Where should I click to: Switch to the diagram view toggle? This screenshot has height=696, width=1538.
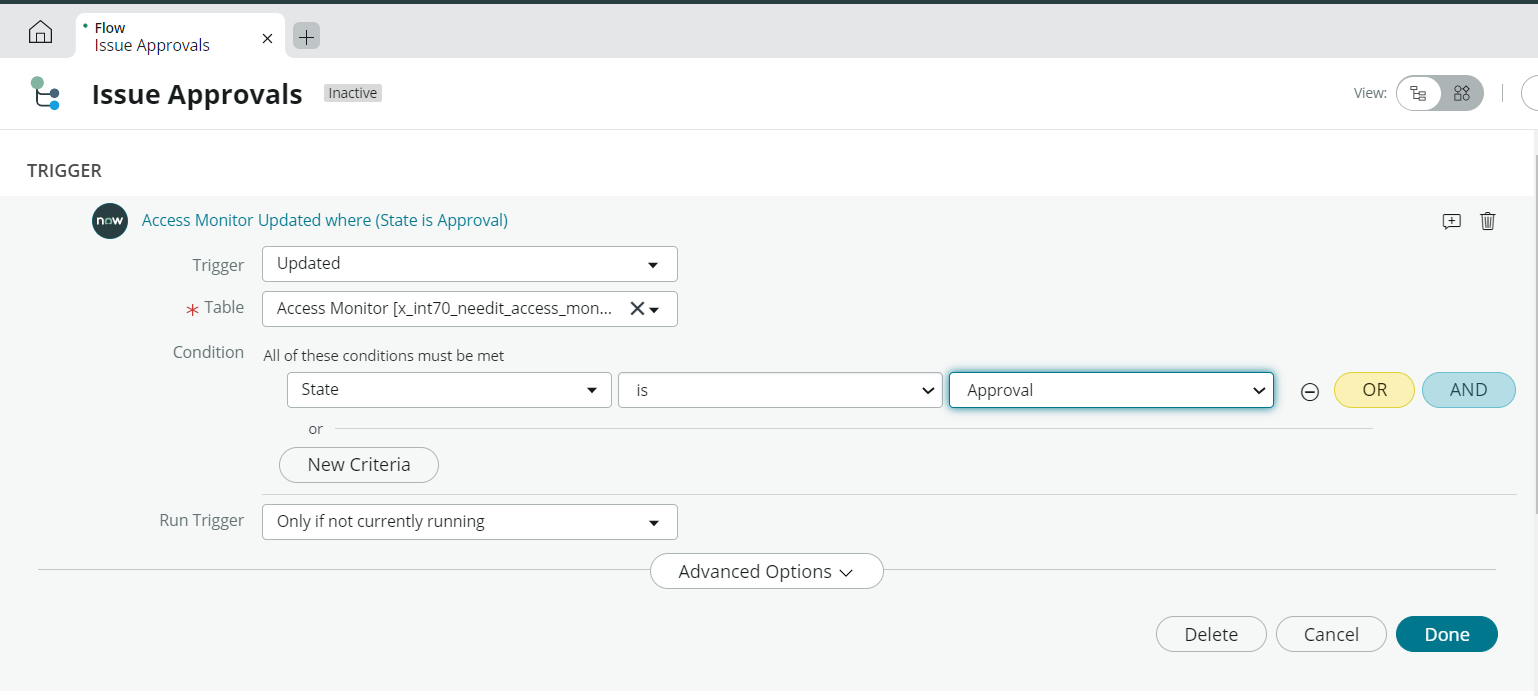pos(1418,93)
